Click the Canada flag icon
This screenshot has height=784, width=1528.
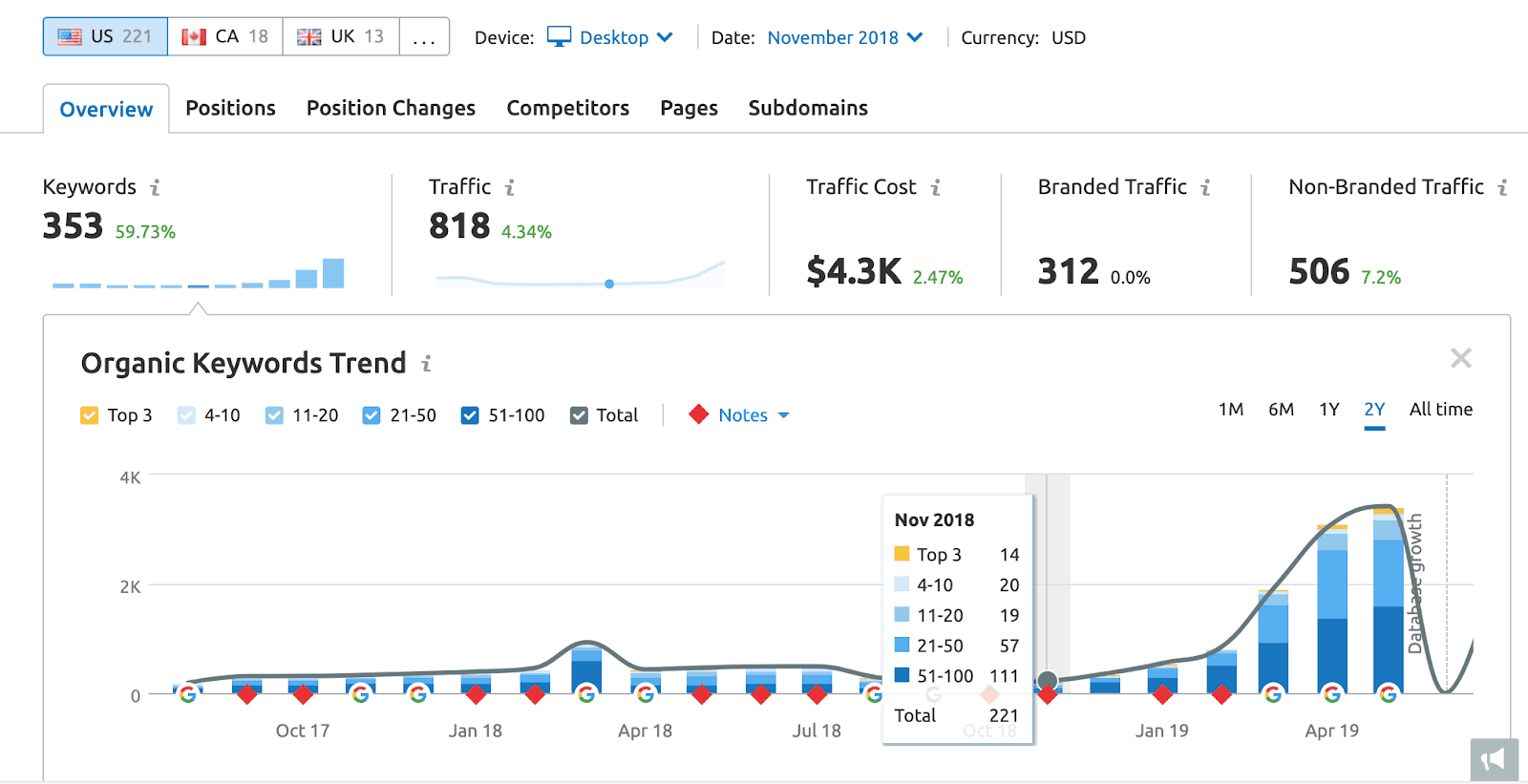pyautogui.click(x=194, y=37)
